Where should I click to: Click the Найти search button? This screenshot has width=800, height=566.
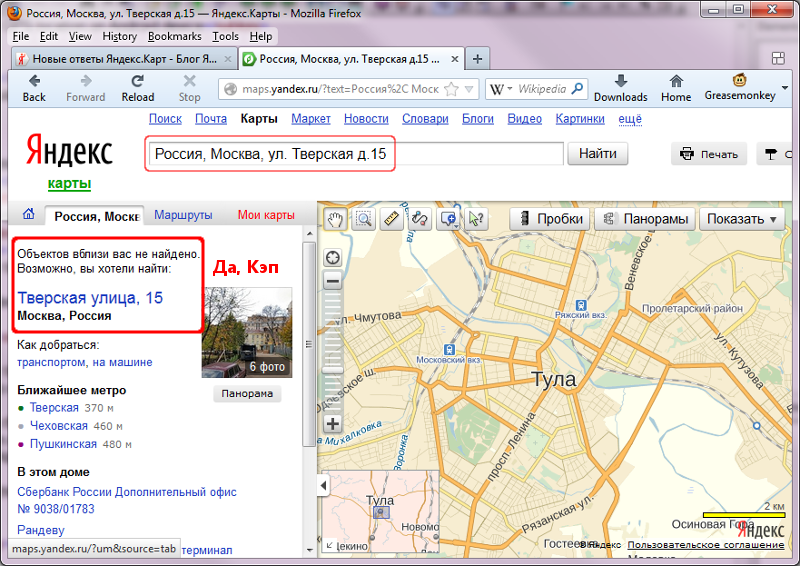point(597,154)
